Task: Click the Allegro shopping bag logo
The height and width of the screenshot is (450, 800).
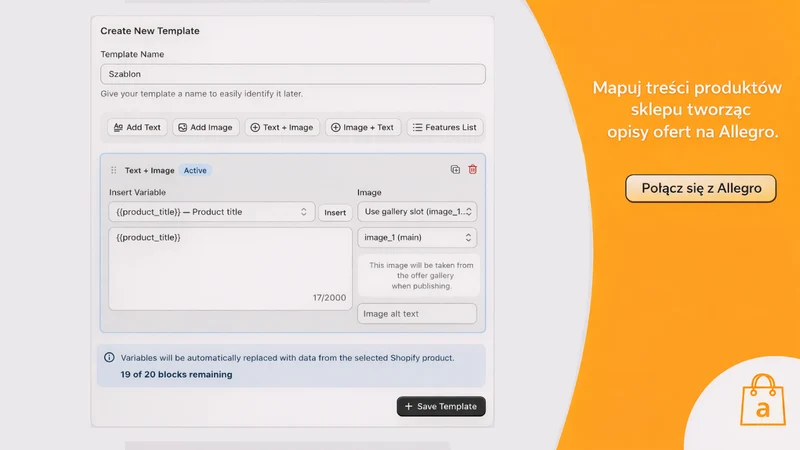Action: click(x=763, y=400)
